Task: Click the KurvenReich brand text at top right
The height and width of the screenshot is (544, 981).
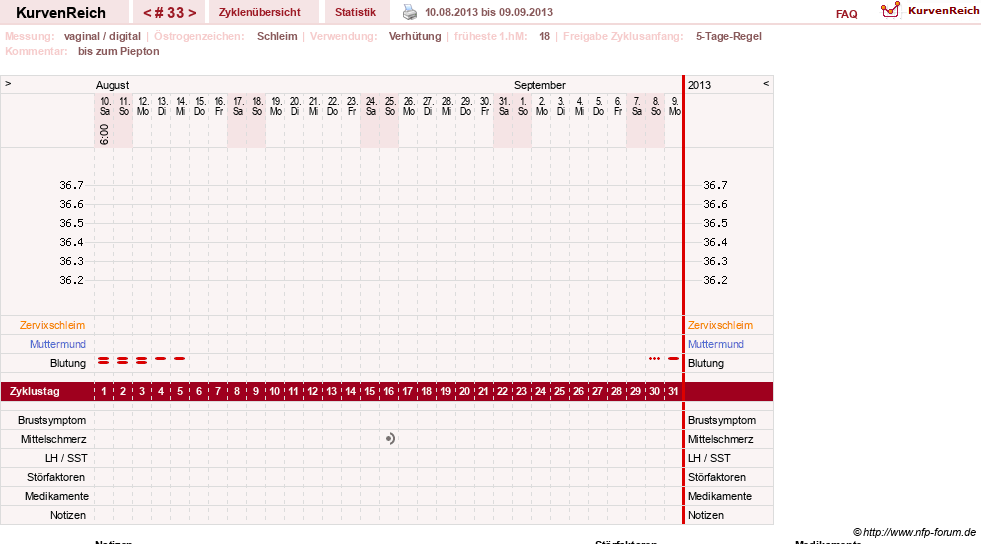Action: (x=943, y=11)
